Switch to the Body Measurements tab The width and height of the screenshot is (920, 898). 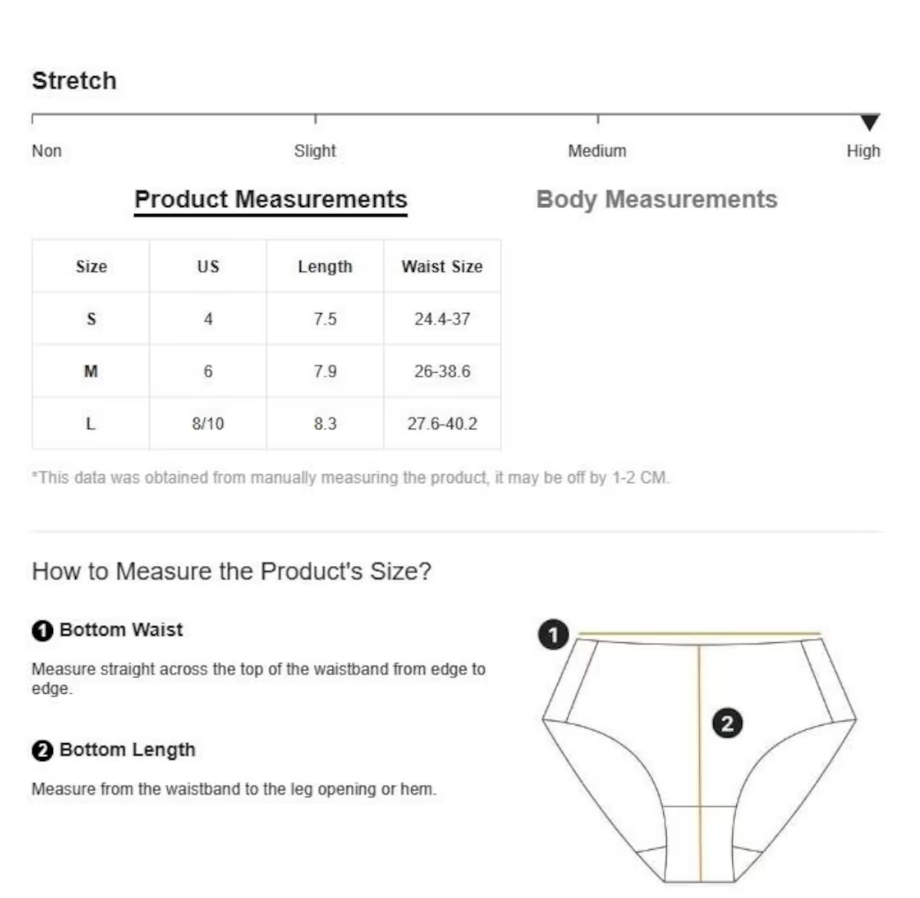657,199
